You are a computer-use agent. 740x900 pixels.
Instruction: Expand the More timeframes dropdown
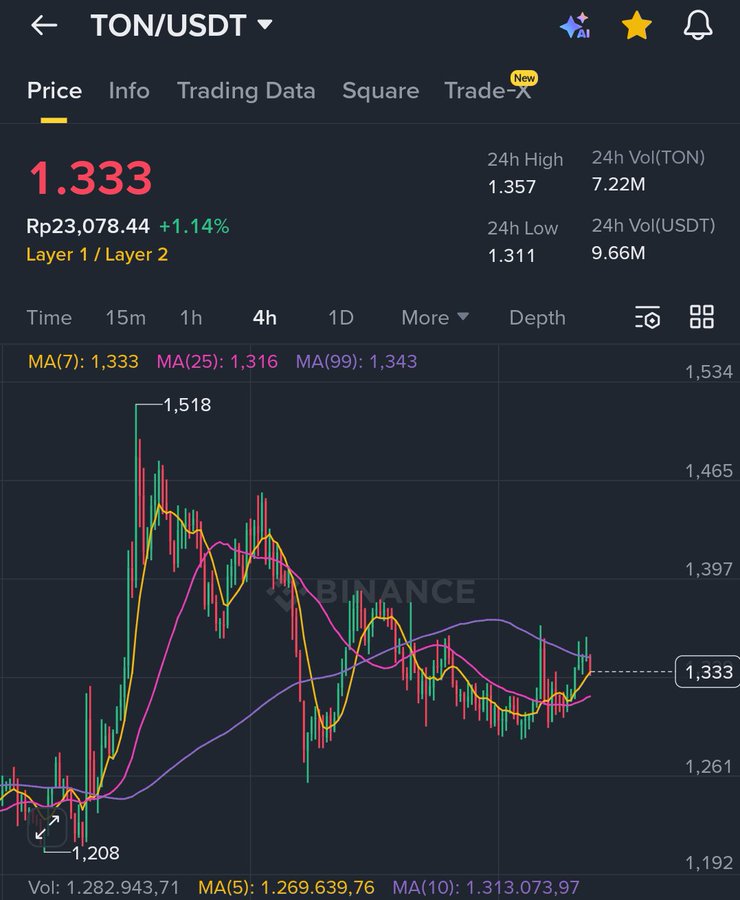click(435, 317)
